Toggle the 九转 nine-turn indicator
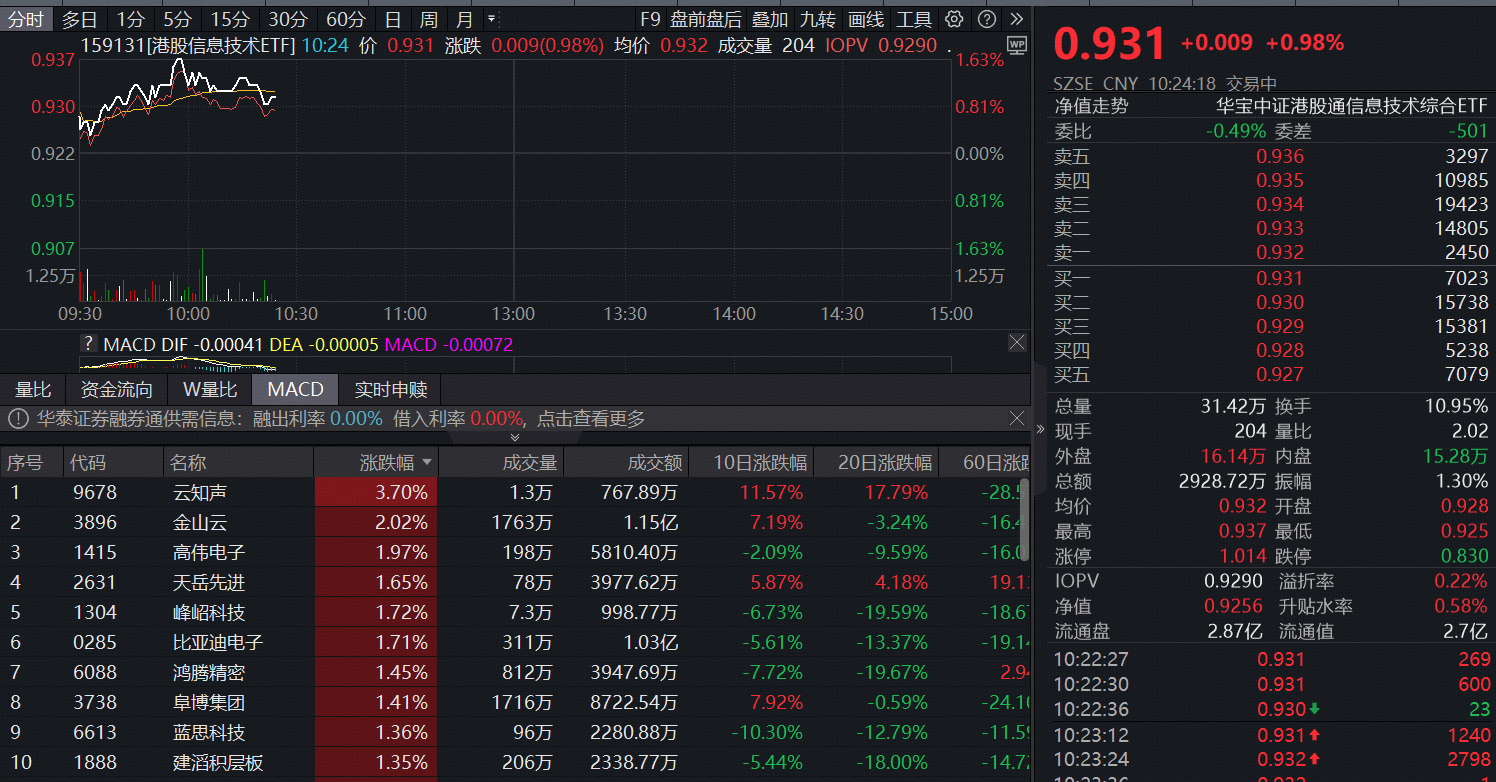 point(818,18)
